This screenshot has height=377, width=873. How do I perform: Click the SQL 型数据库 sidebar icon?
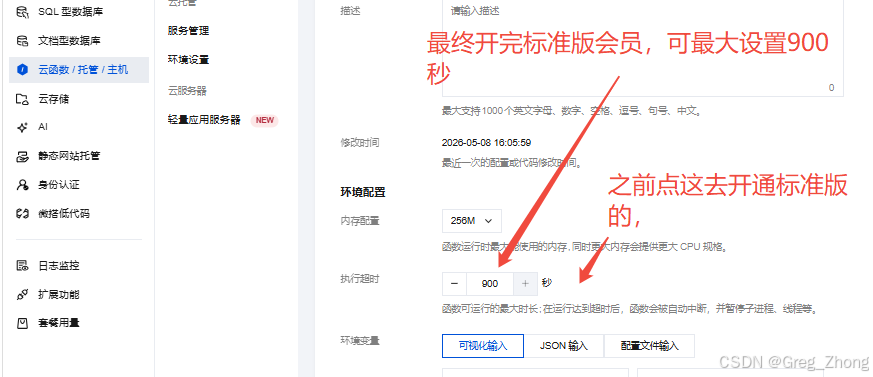[22, 12]
